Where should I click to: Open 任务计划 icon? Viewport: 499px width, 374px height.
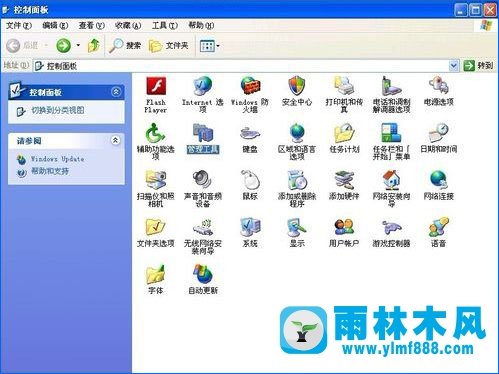pos(344,138)
